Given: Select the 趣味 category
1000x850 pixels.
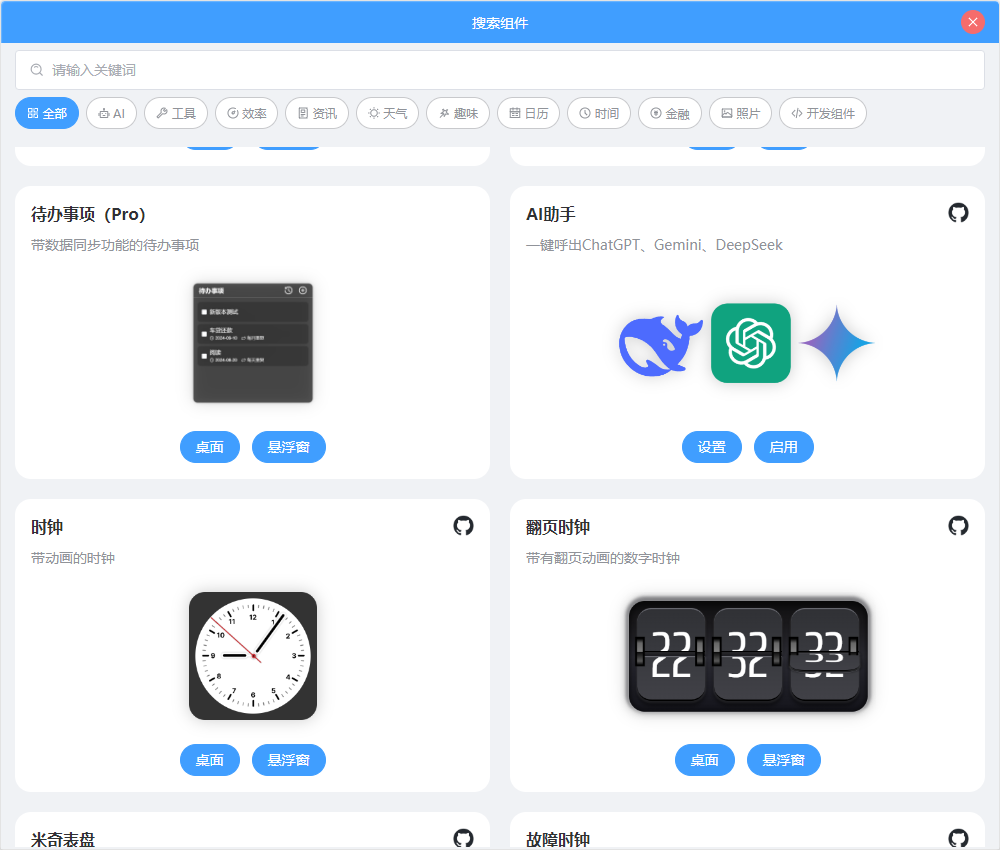Looking at the screenshot, I should [458, 114].
